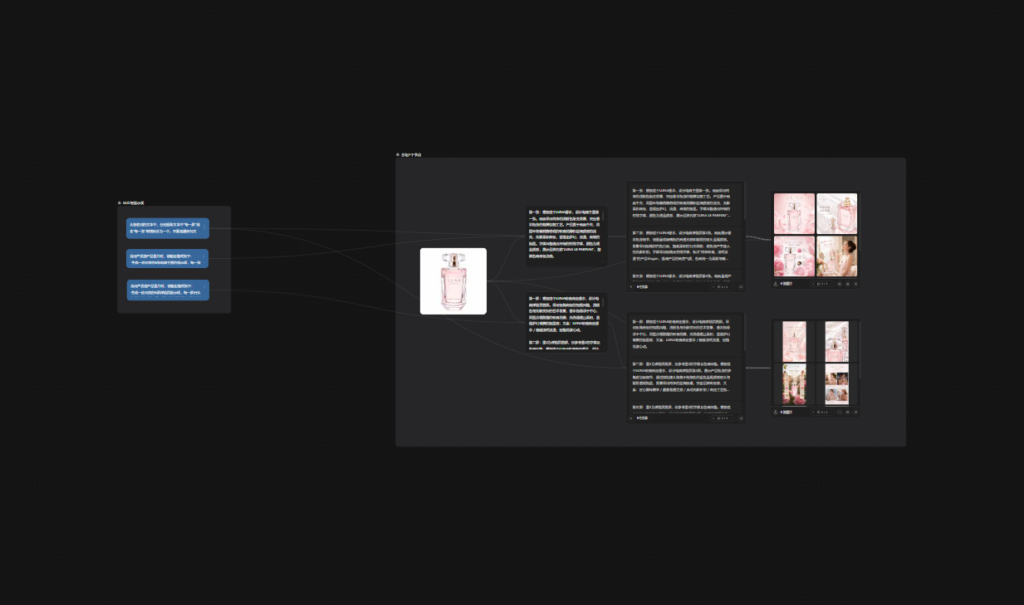Select the middle blue prompt node in left group
This screenshot has height=605, width=1024.
[168, 259]
